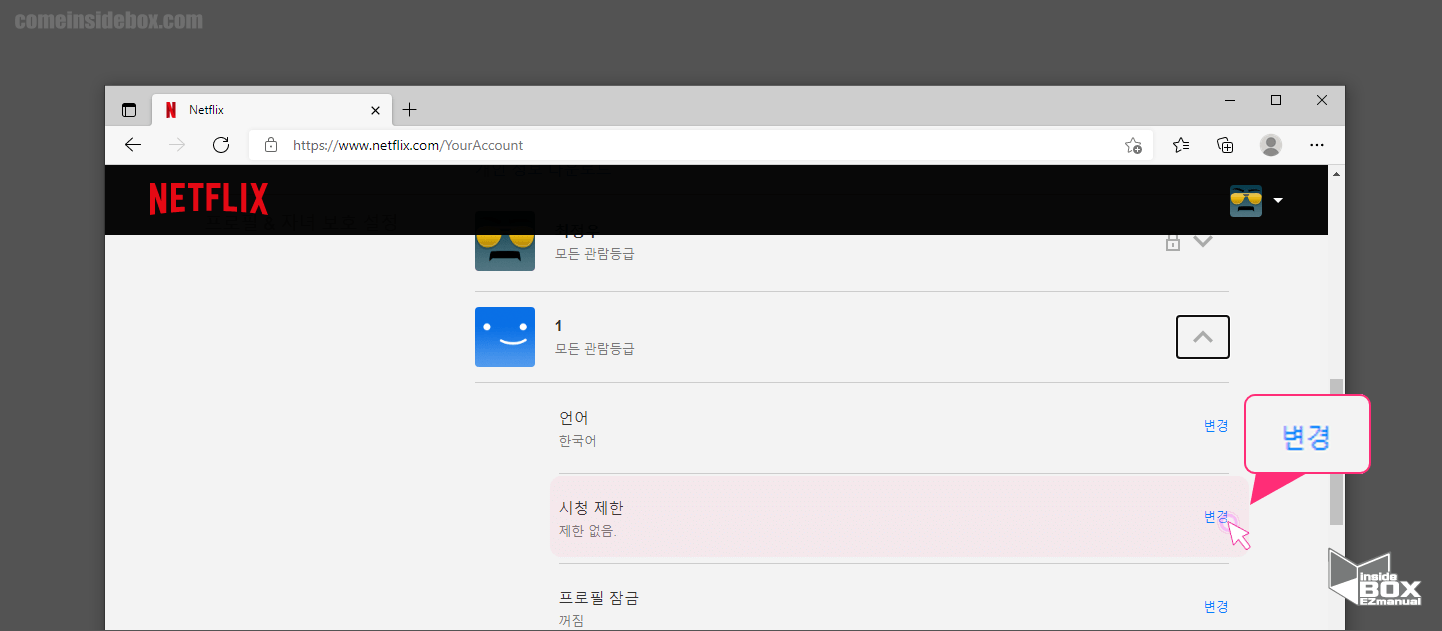Screen dimensions: 1442x631
Task: Click the browser refresh button
Action: [x=221, y=145]
